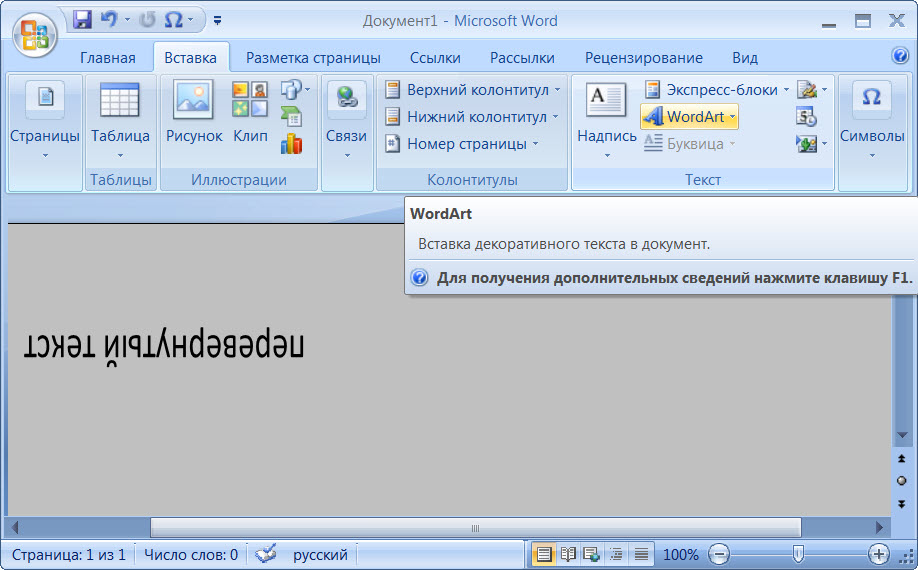This screenshot has width=918, height=570.
Task: Open the Office button menu
Action: 35,35
